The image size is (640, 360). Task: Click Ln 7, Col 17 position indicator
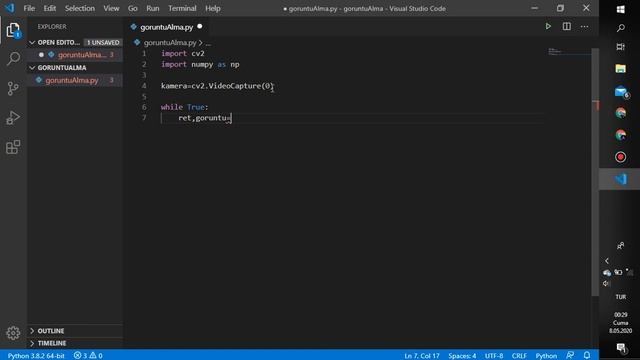[x=422, y=356]
